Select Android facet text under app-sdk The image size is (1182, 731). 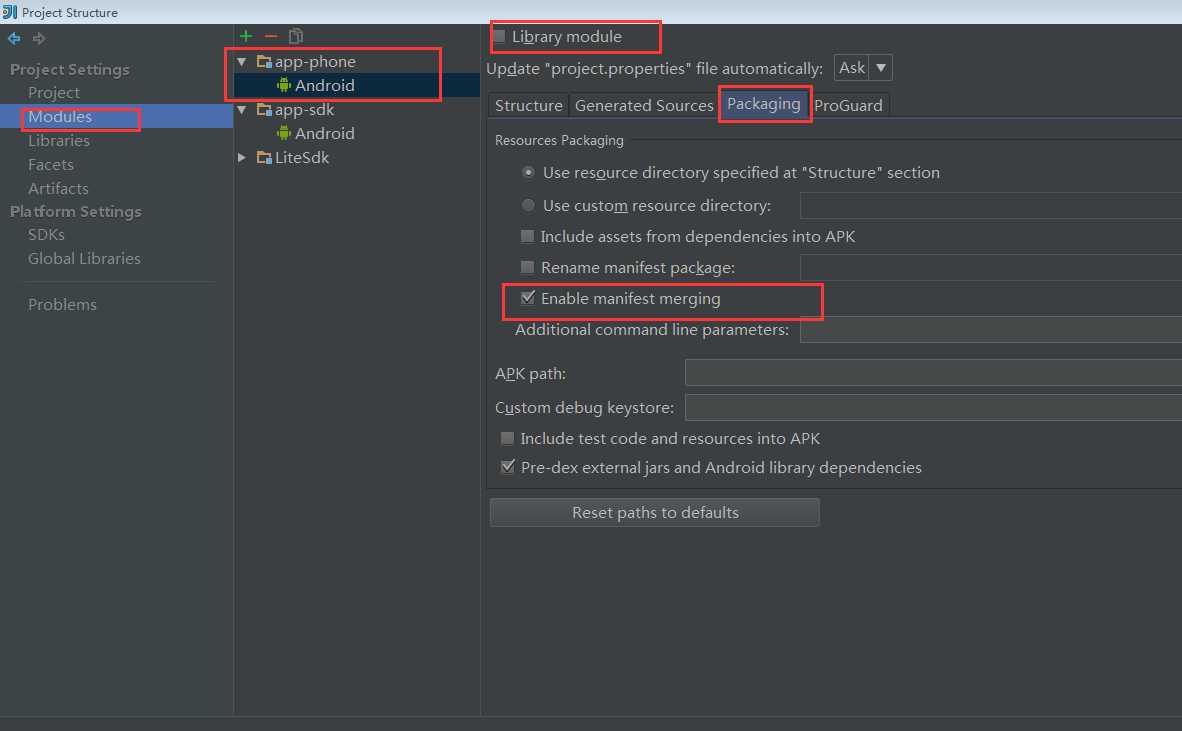[x=325, y=133]
